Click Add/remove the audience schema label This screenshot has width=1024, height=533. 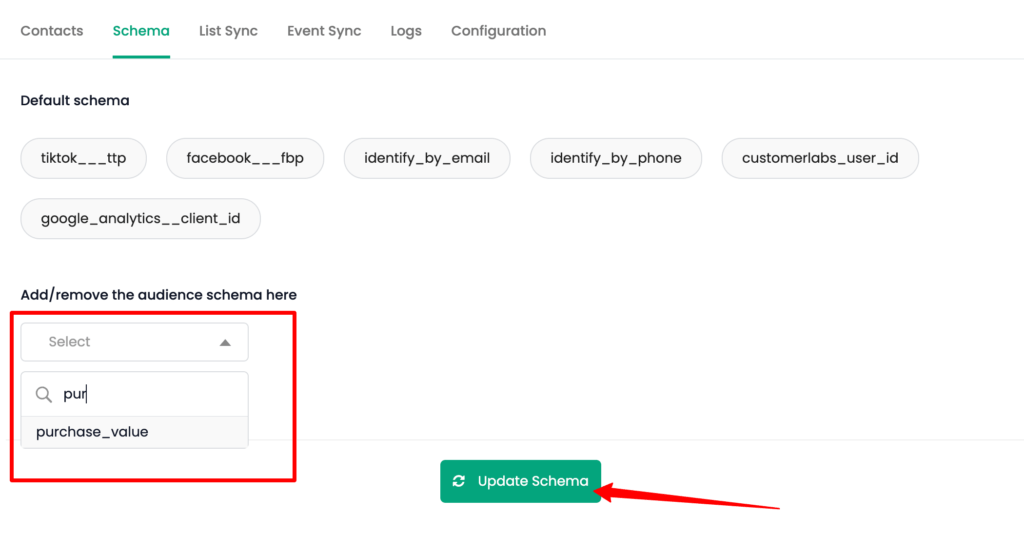coord(159,295)
